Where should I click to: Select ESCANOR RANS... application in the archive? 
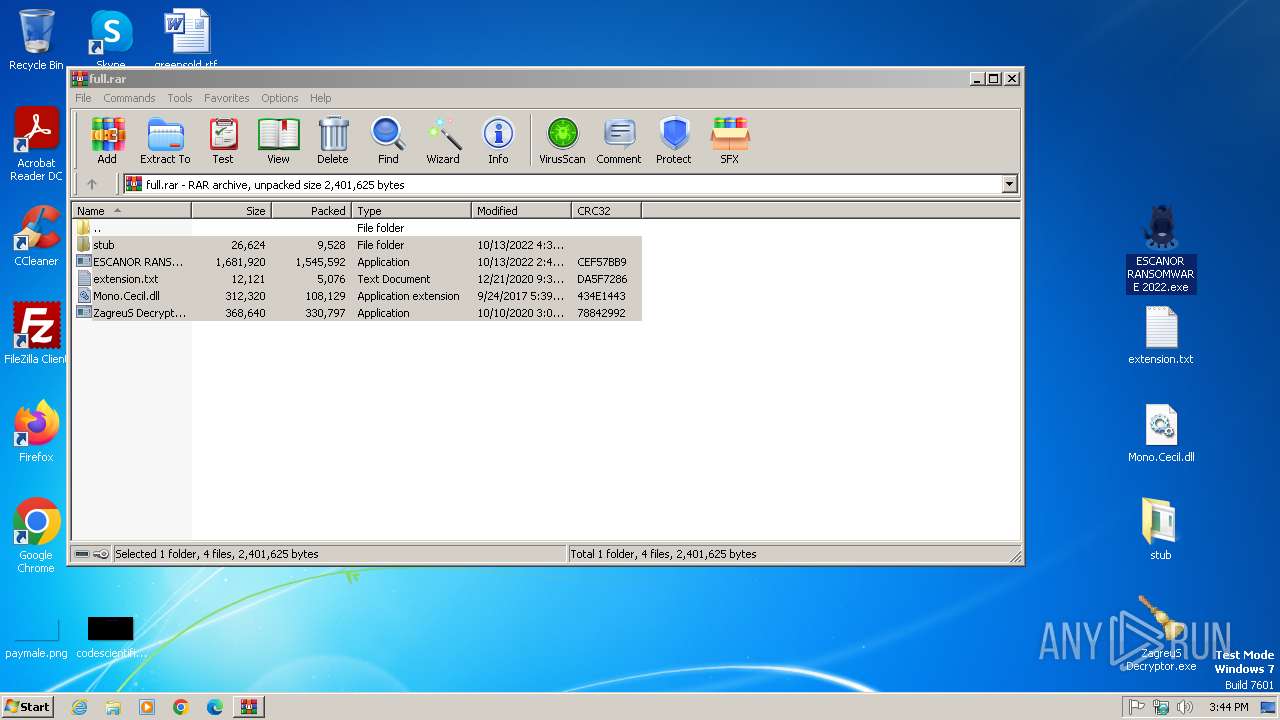pyautogui.click(x=357, y=262)
